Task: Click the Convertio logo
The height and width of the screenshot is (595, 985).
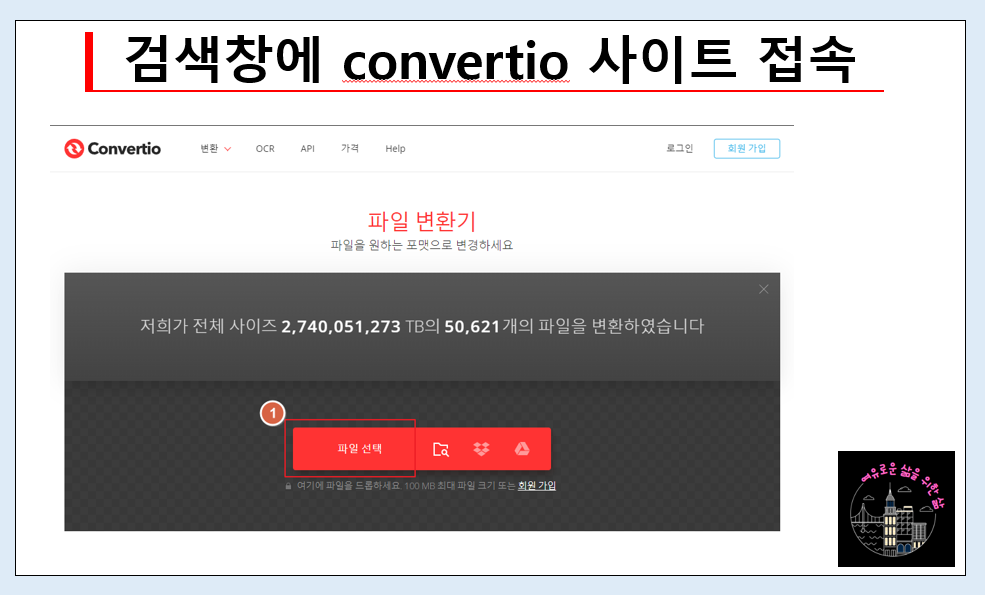Action: click(112, 149)
